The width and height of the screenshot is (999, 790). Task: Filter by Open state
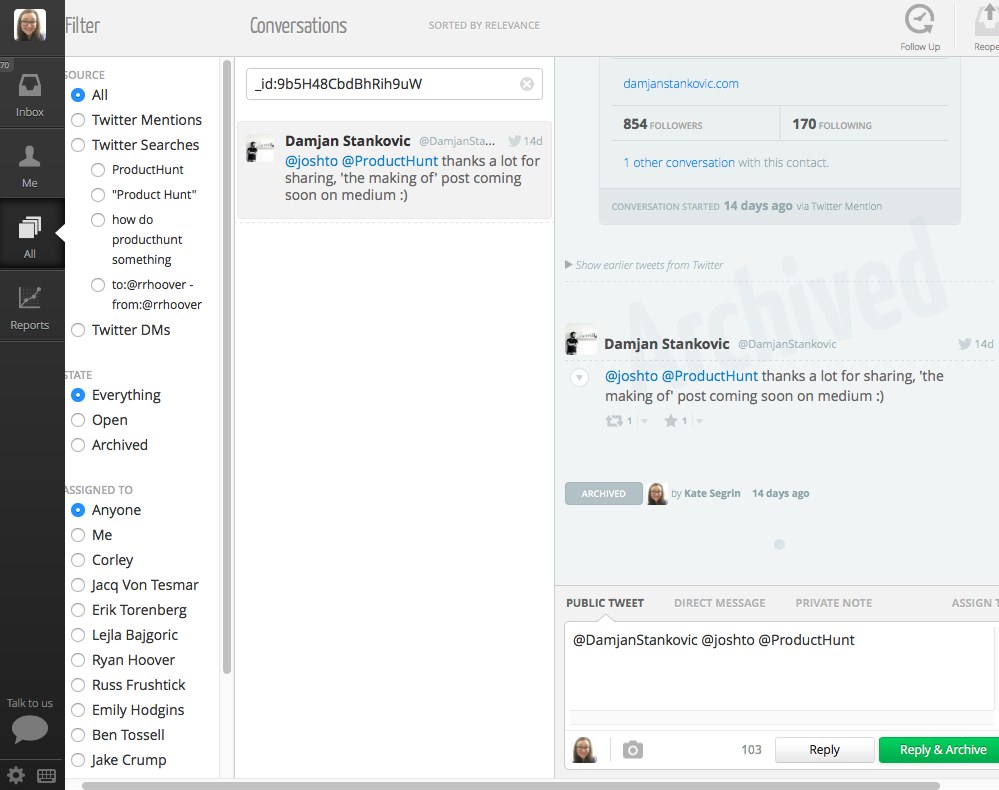78,420
